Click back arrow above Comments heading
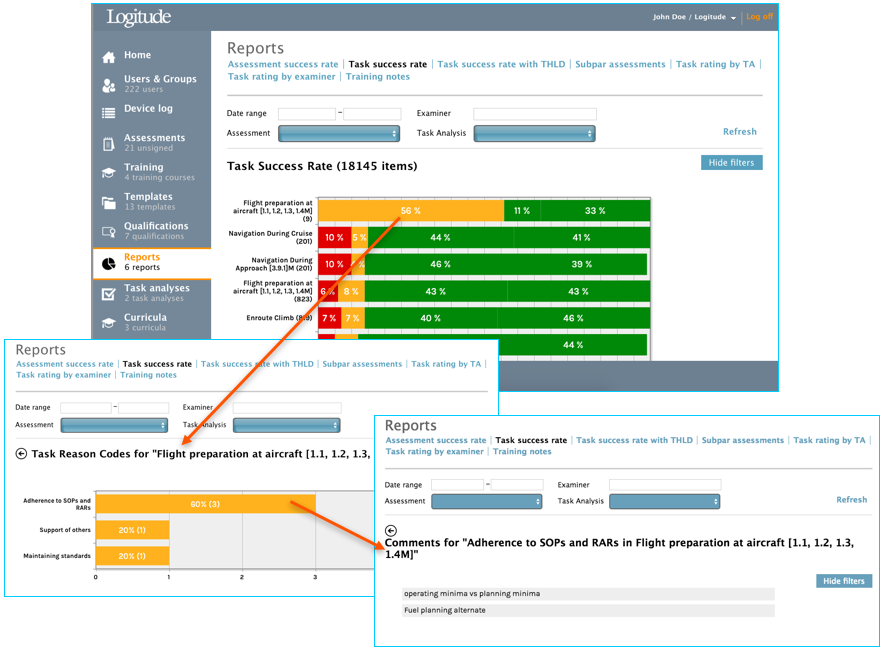Viewport: 882px width, 650px height. (x=391, y=530)
